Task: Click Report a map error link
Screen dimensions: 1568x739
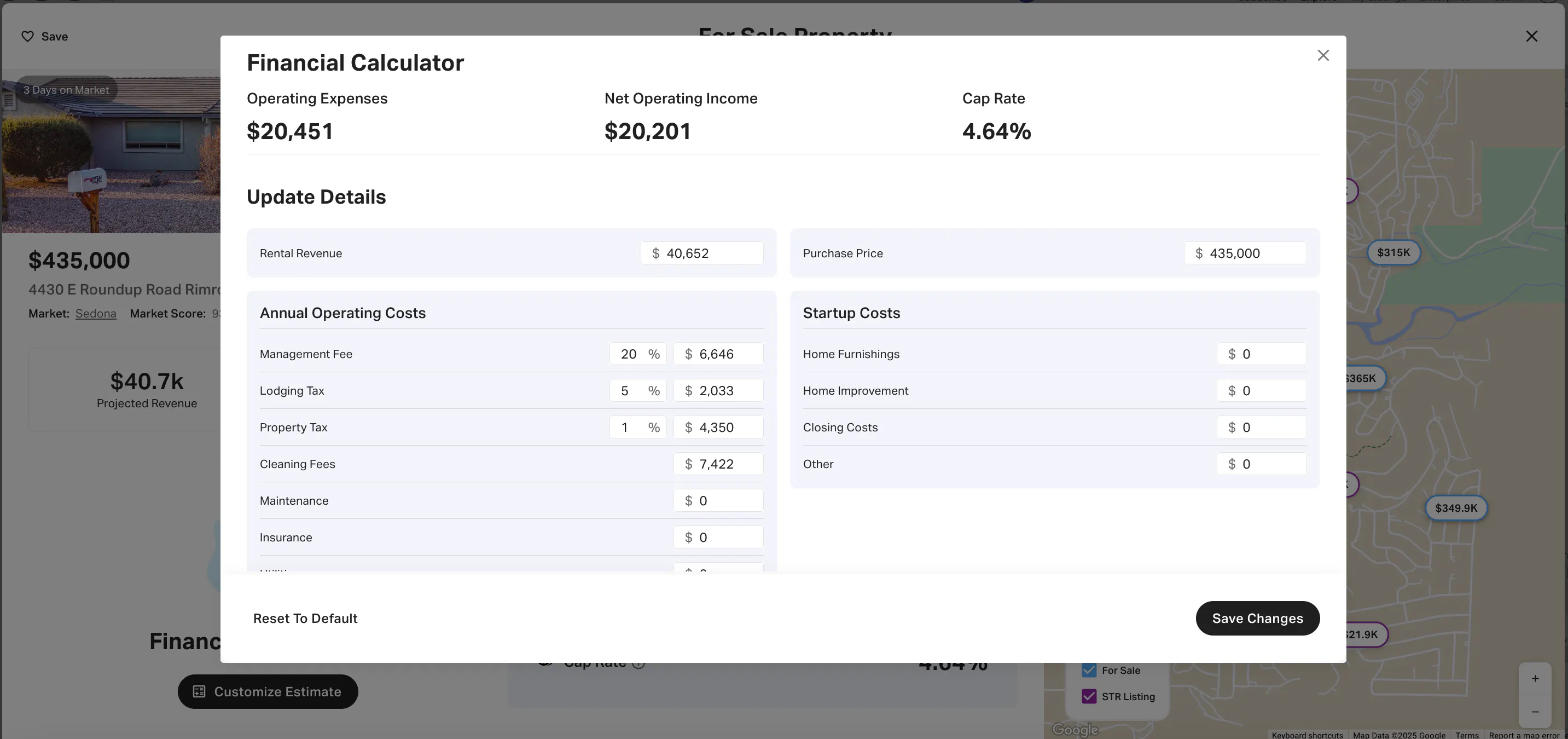Action: click(x=1524, y=735)
